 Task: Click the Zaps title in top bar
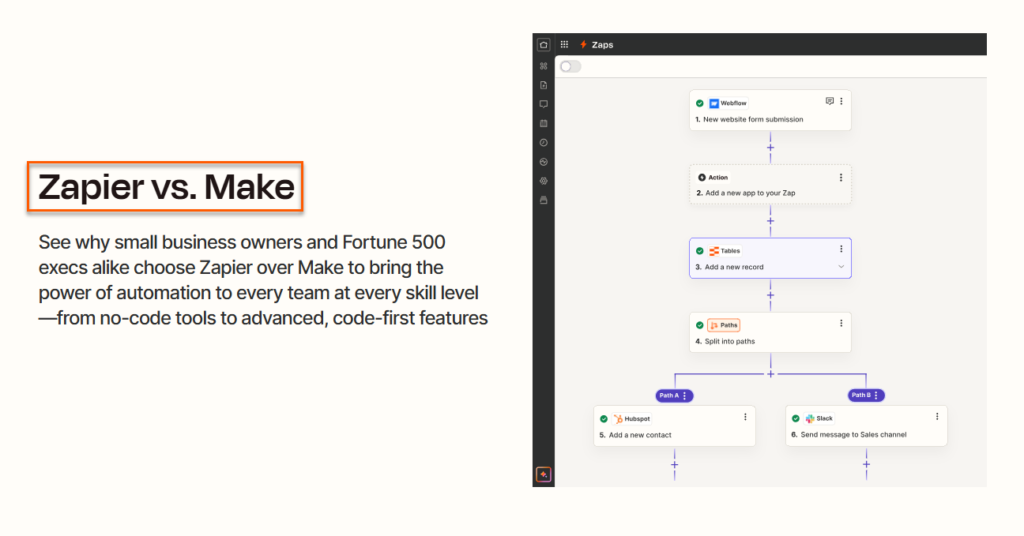(602, 45)
